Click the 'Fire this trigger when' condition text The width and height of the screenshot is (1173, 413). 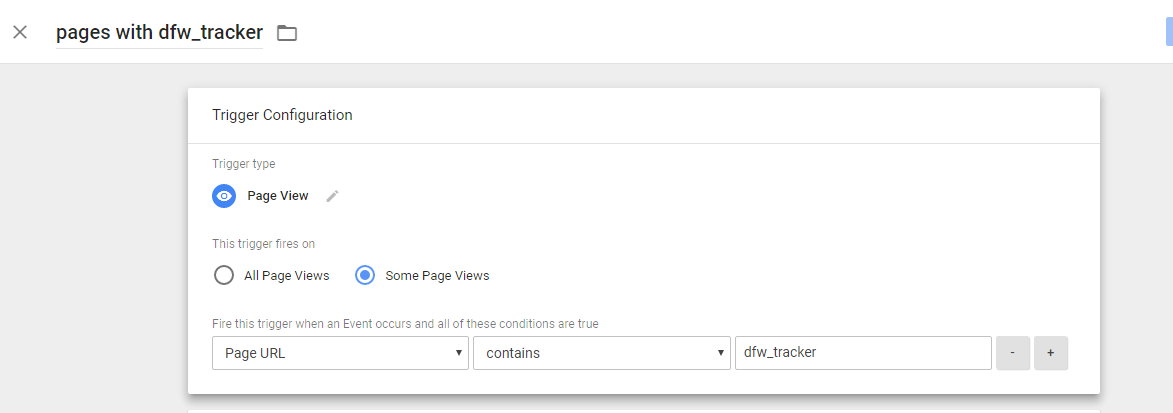405,325
